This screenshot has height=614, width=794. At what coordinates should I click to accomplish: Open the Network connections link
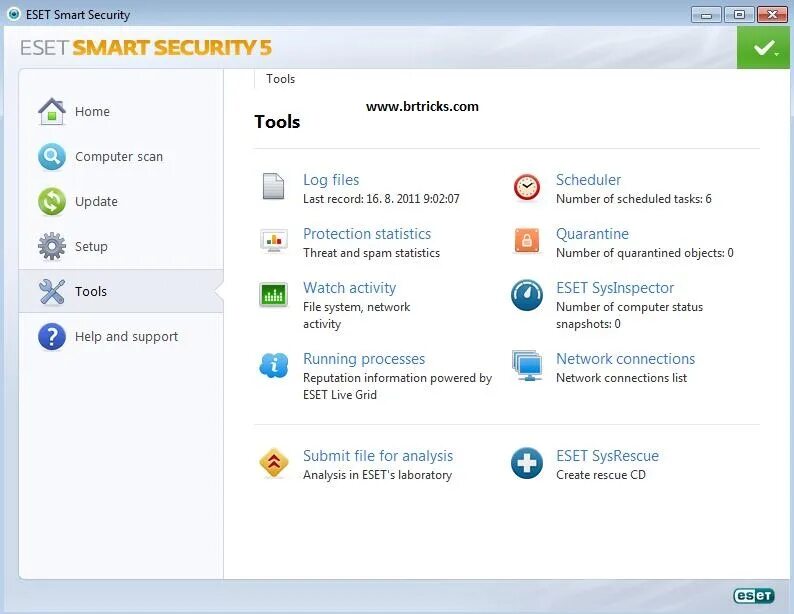pos(625,358)
